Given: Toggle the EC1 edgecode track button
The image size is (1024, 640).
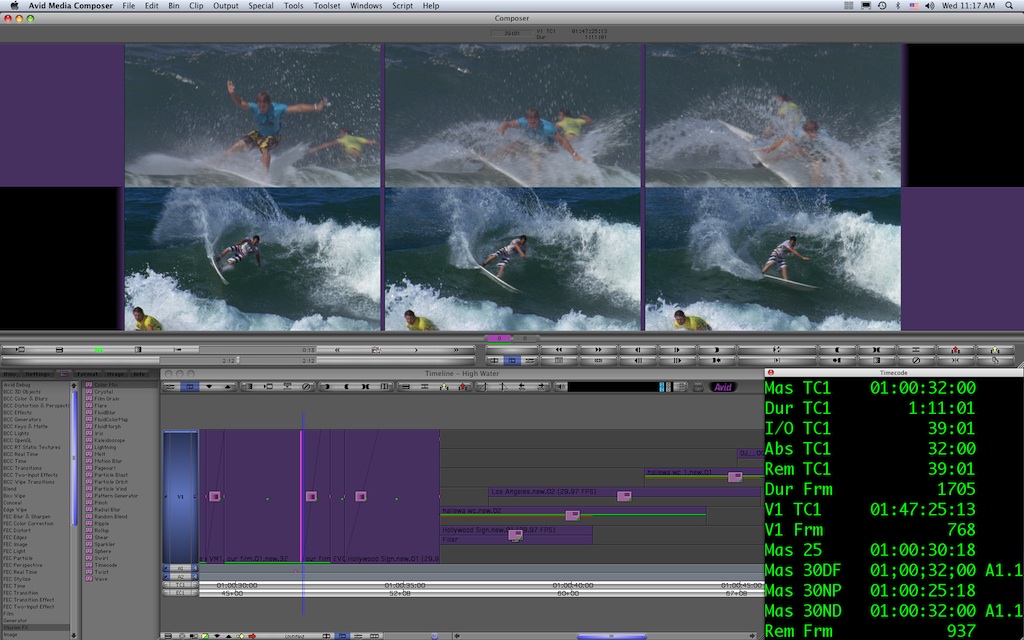Looking at the screenshot, I should tap(180, 593).
